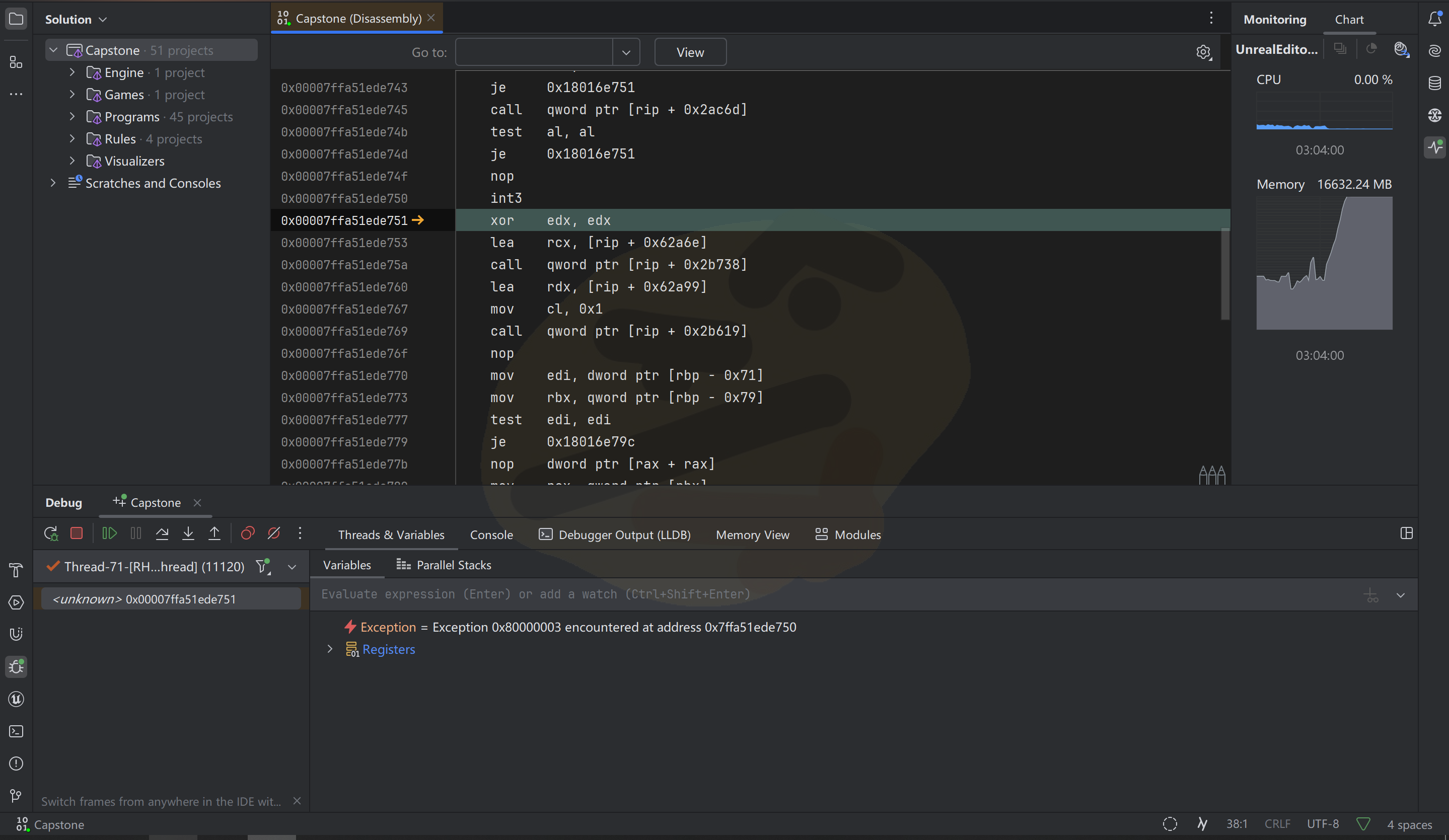Open View Breakpoints red circles icon
Viewport: 1449px width, 840px height.
(248, 533)
